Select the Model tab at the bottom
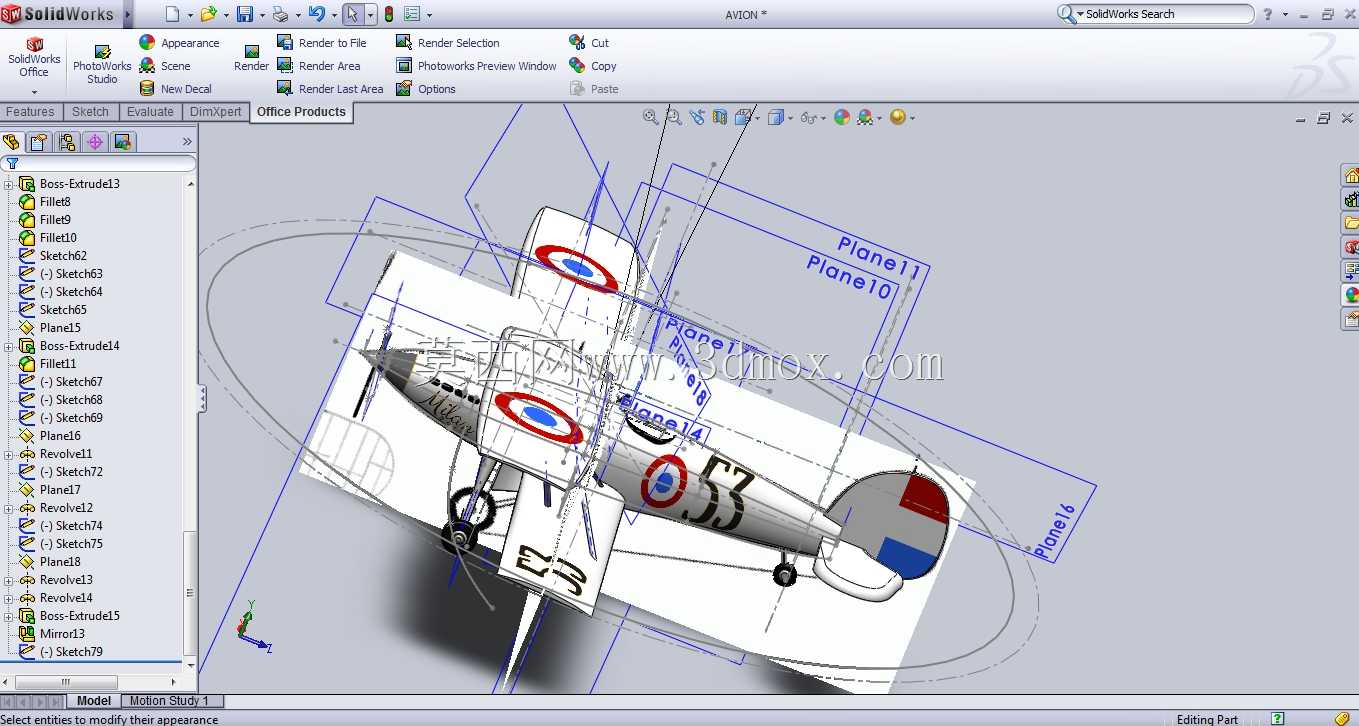Viewport: 1359px width, 726px height. 94,701
